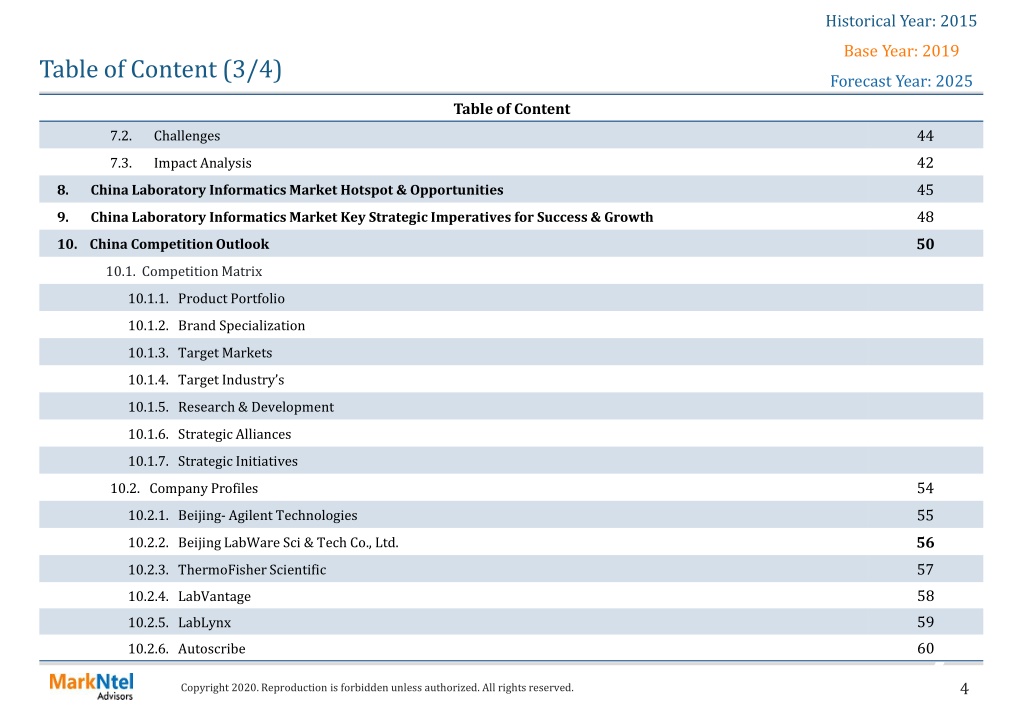The width and height of the screenshot is (1023, 708).
Task: Click page number 42 for Impact Analysis
Action: (x=925, y=163)
